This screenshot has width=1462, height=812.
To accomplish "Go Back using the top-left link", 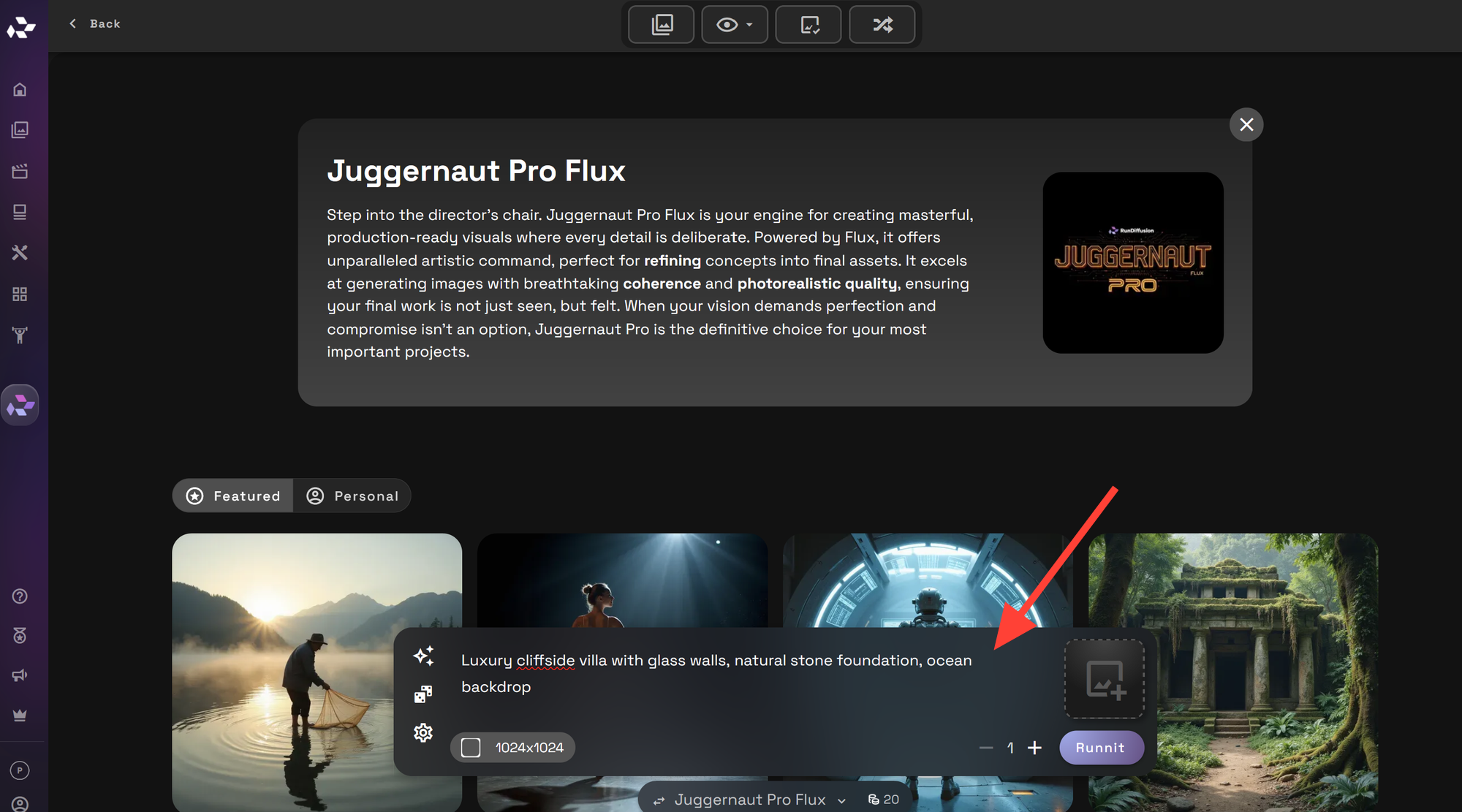I will click(x=95, y=24).
